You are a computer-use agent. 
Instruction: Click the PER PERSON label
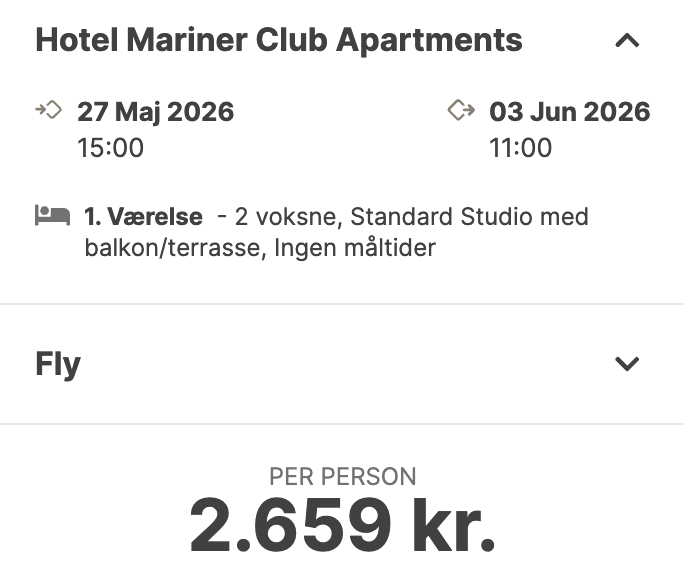342,477
